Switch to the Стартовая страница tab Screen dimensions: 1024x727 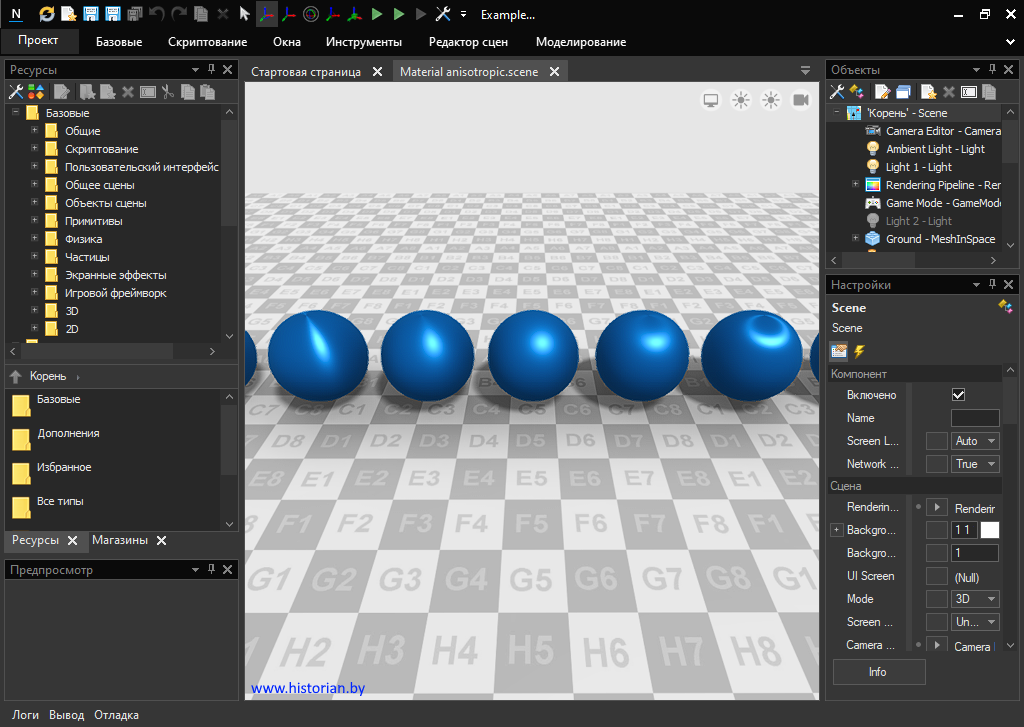click(x=306, y=72)
